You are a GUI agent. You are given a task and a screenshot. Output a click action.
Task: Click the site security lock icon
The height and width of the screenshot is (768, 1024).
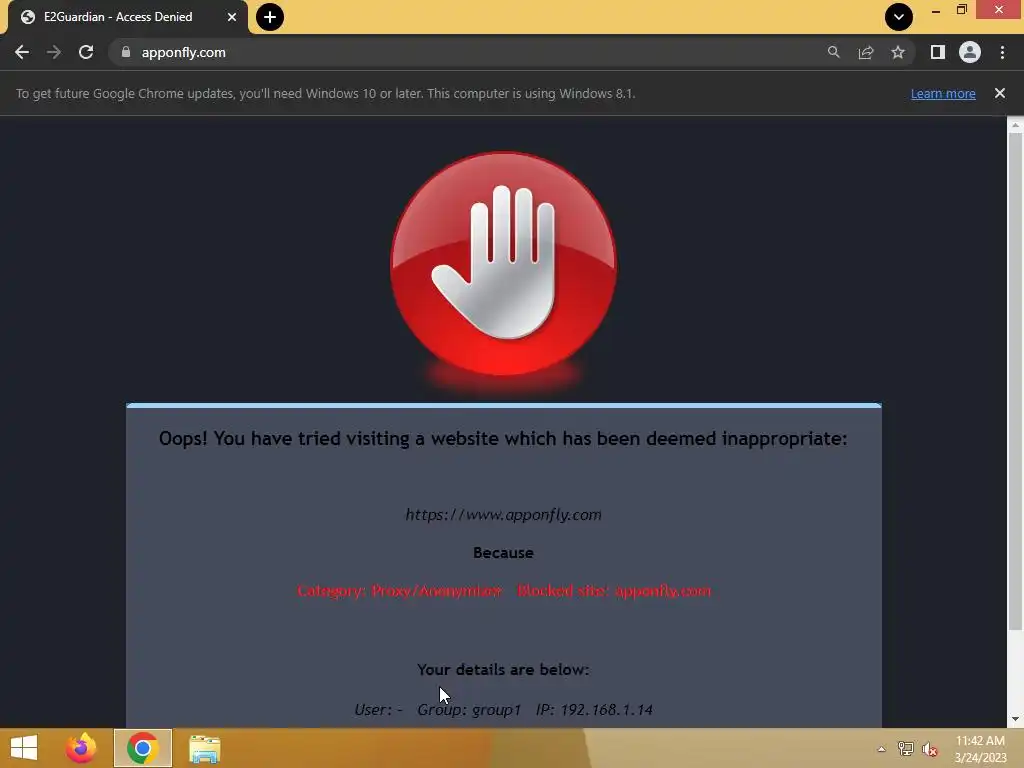coord(126,52)
